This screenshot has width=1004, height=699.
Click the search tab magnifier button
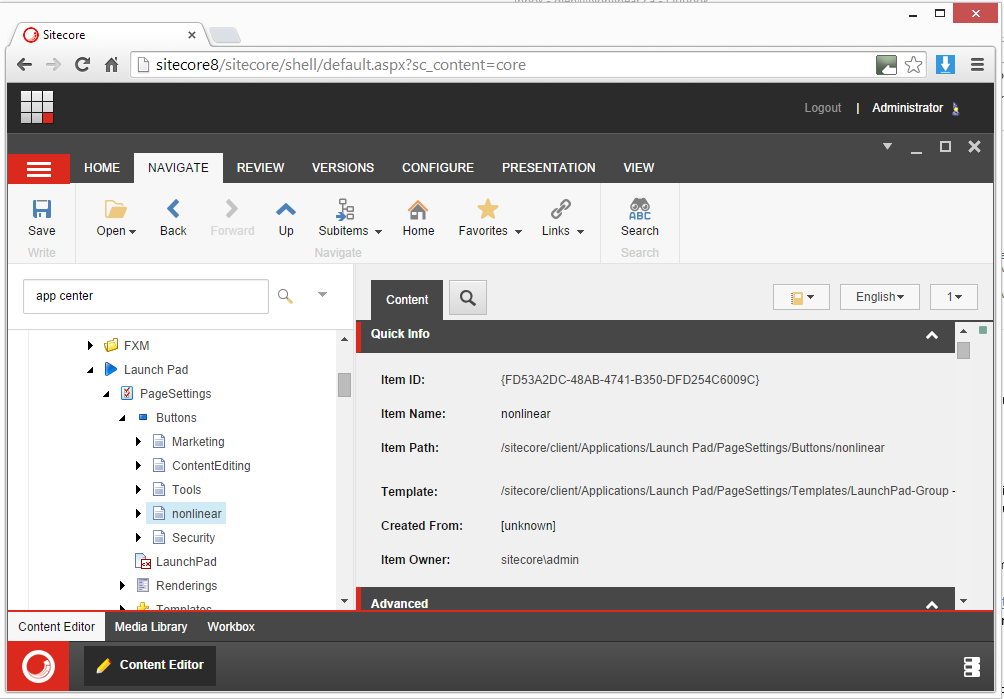468,298
